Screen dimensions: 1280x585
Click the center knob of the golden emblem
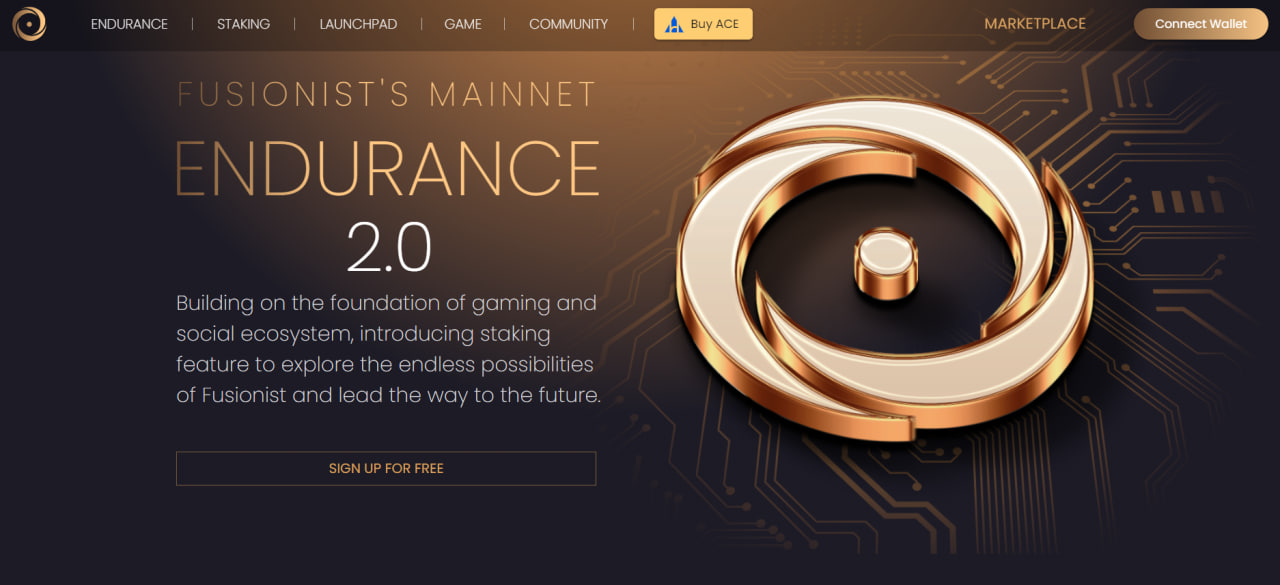point(884,263)
